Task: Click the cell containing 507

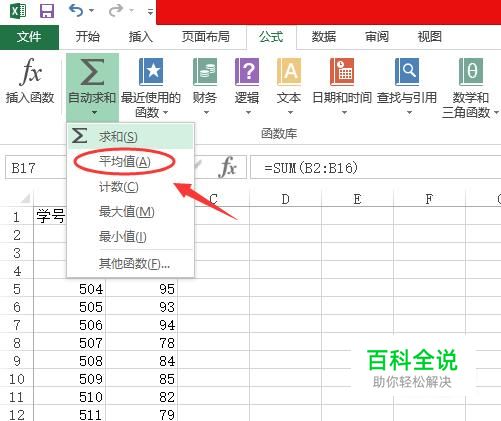Action: tap(70, 343)
